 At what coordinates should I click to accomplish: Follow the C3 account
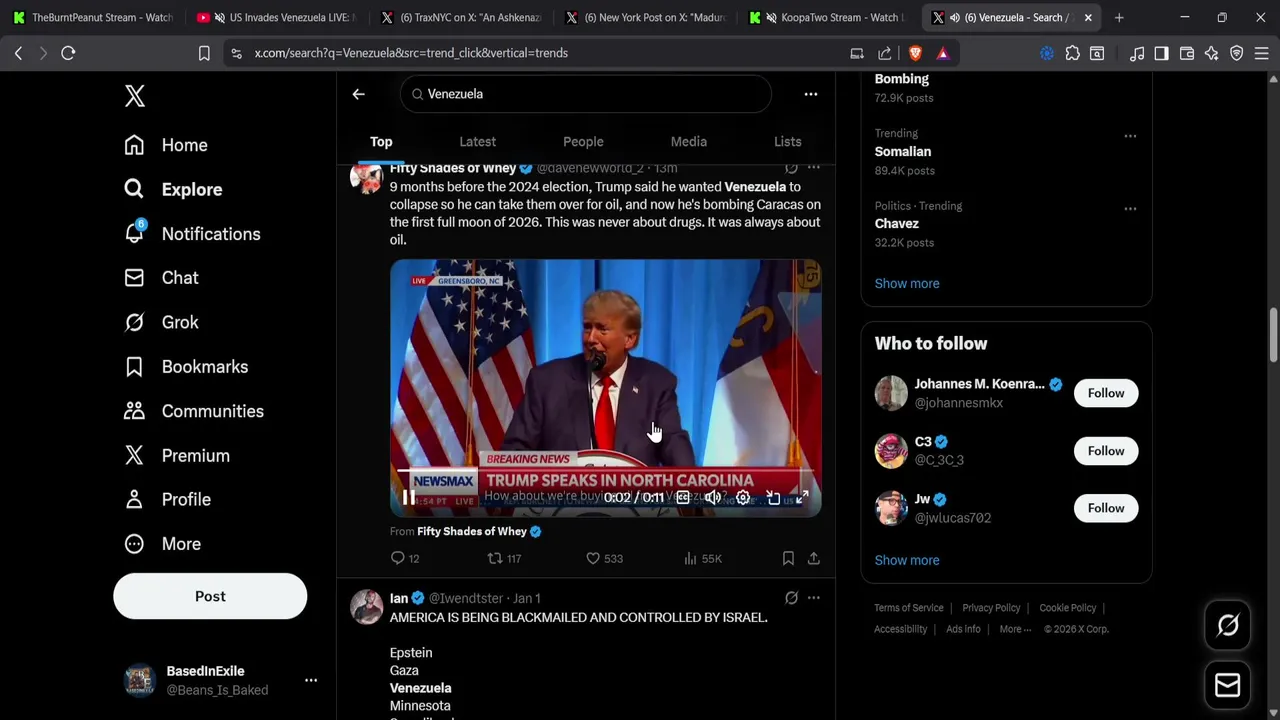[1106, 451]
